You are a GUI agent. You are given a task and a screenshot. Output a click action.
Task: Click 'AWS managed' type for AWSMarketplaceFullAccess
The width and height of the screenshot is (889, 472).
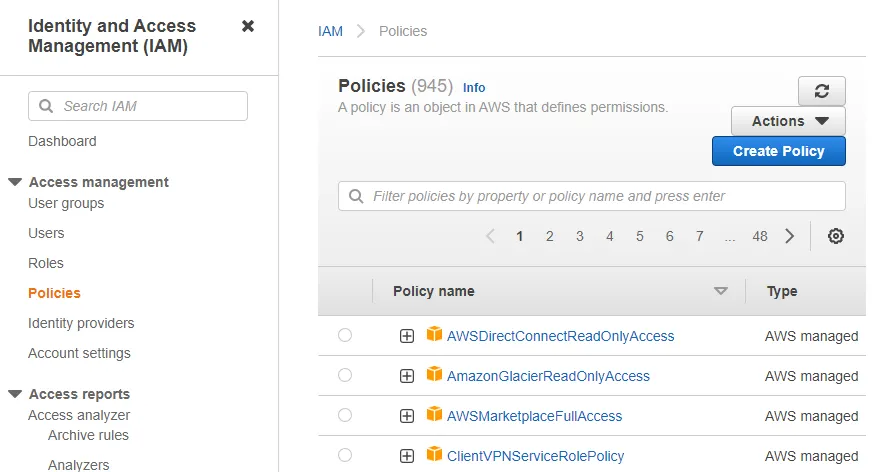point(811,416)
